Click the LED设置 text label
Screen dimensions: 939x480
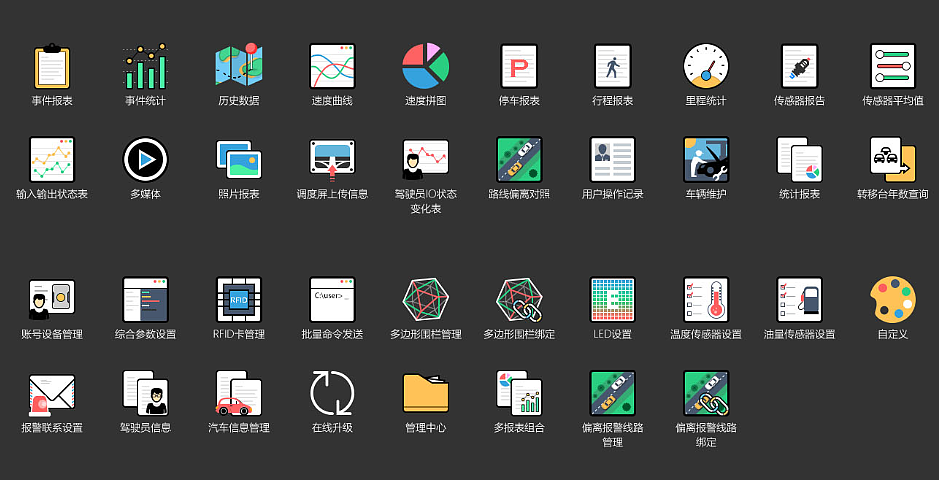pos(613,335)
